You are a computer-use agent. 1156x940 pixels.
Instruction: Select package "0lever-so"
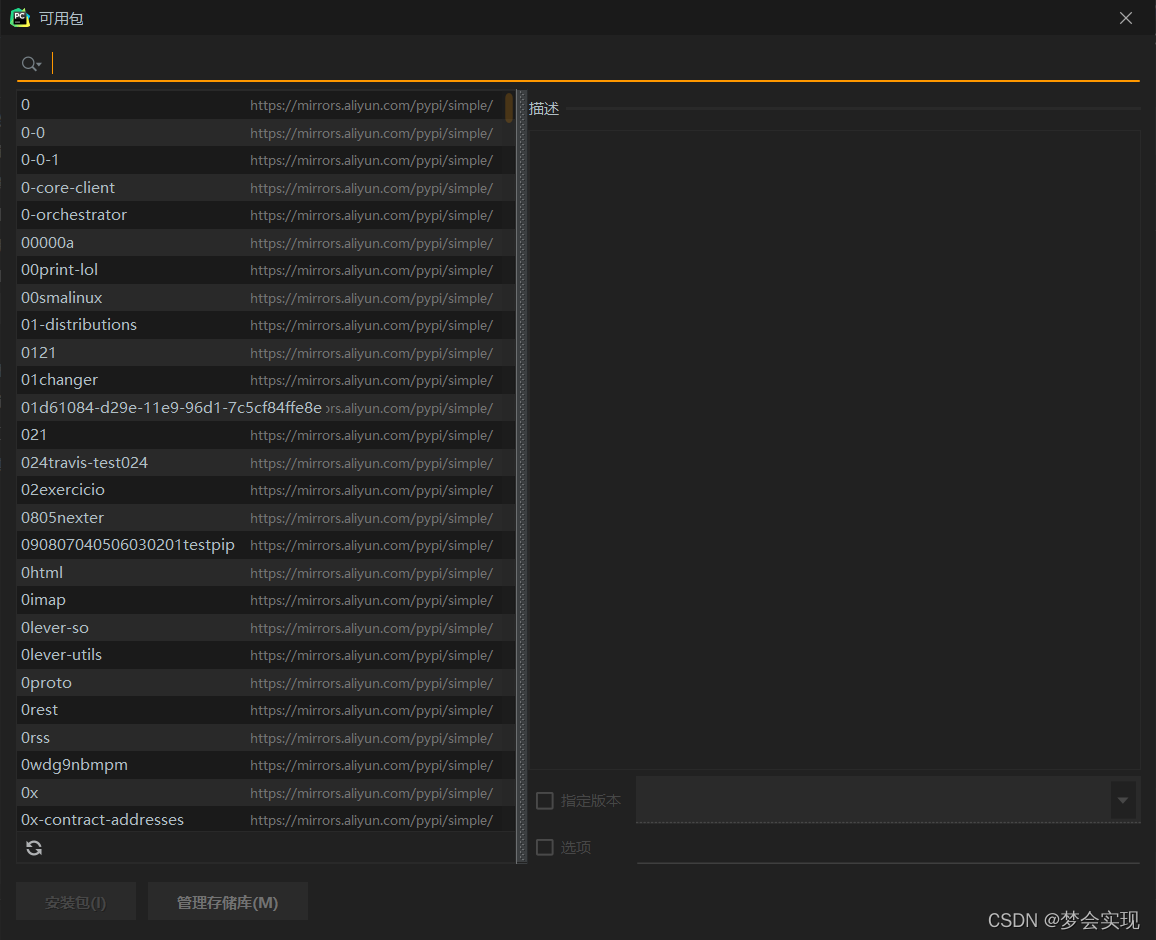265,628
